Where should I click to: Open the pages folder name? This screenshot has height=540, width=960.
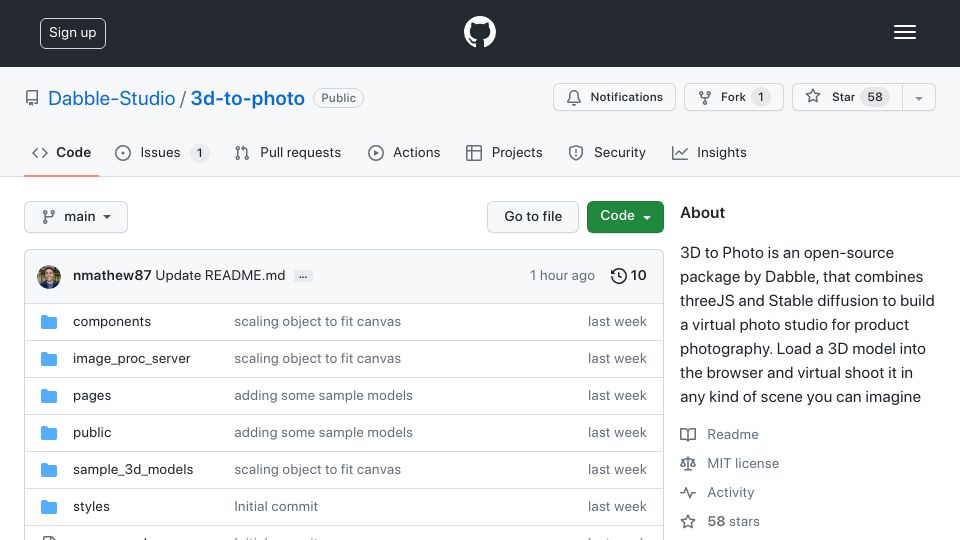pyautogui.click(x=92, y=396)
